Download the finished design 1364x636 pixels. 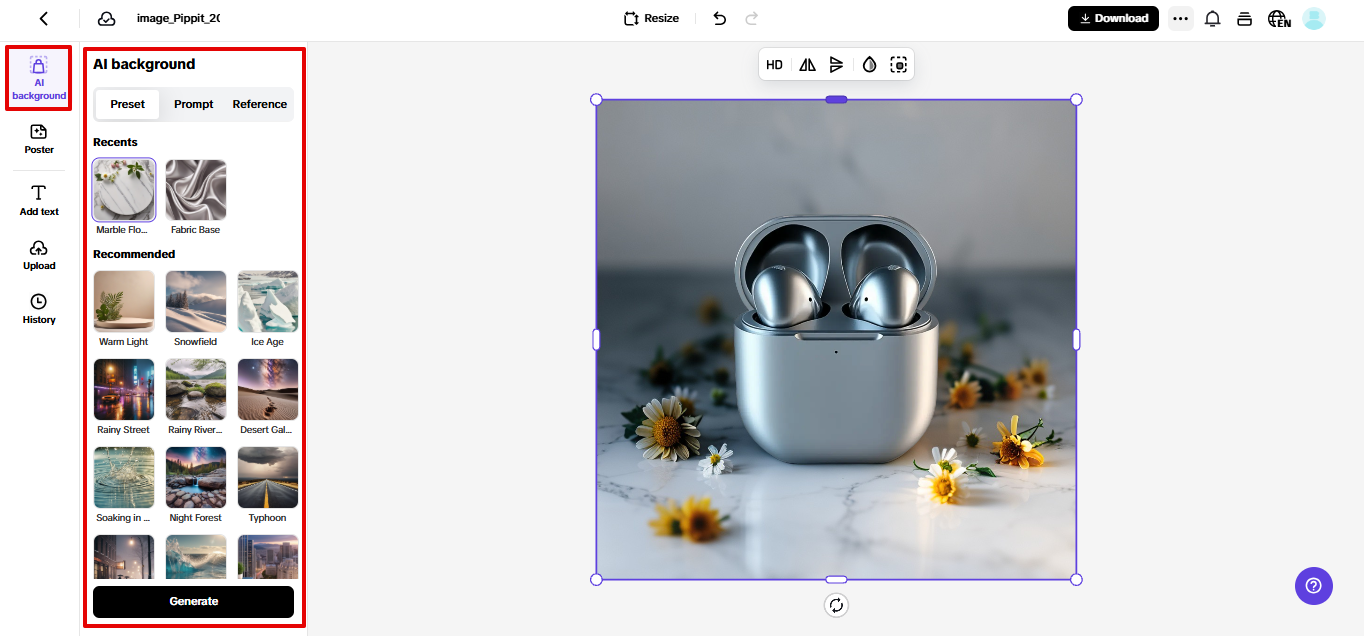pyautogui.click(x=1113, y=18)
